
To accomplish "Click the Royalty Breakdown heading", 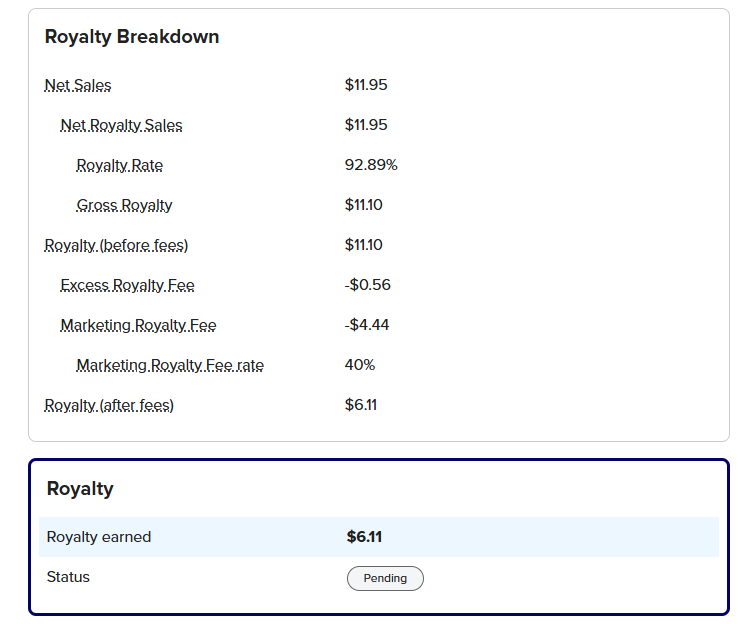I will [132, 37].
